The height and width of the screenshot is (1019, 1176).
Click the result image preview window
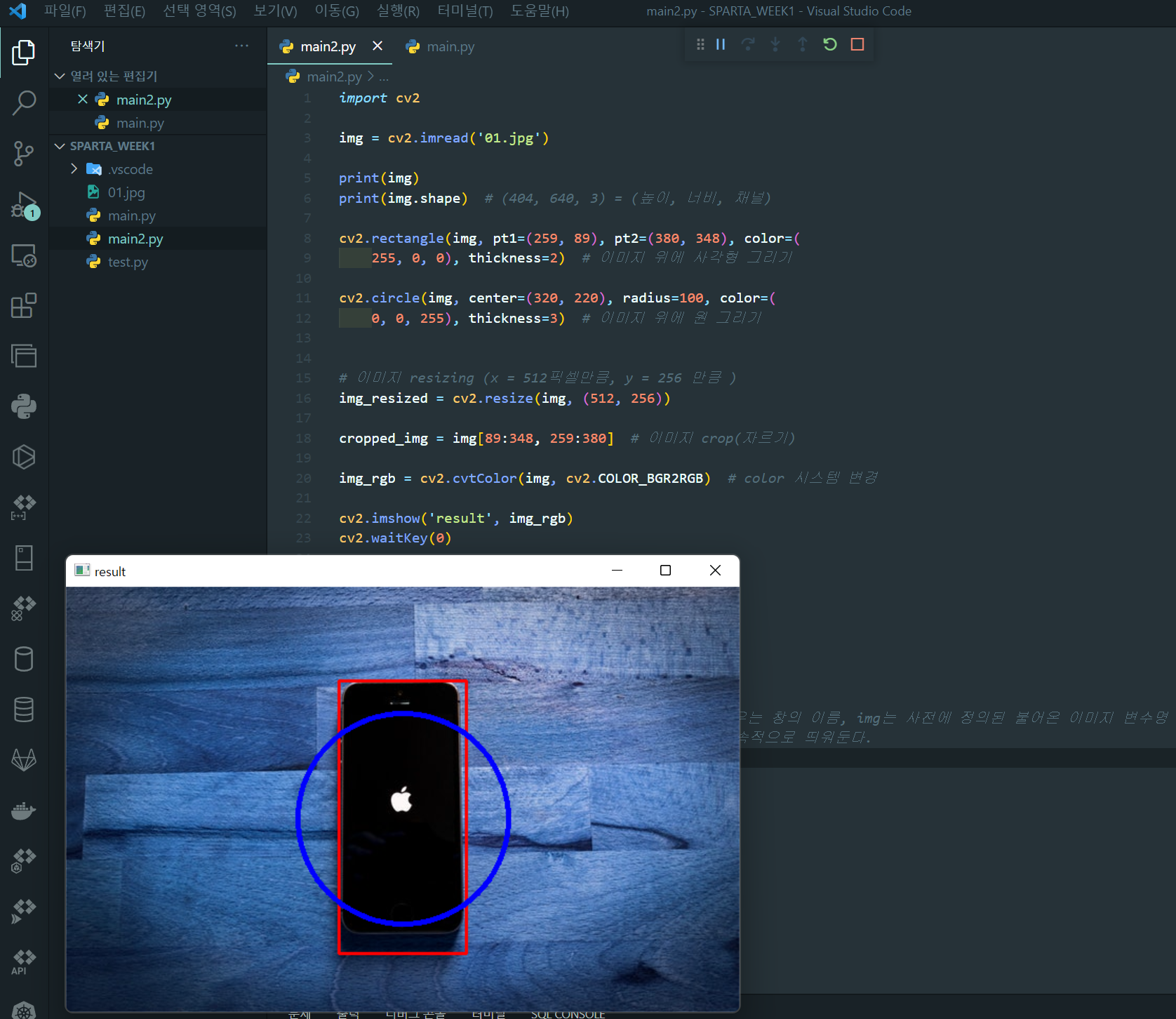coord(403,799)
